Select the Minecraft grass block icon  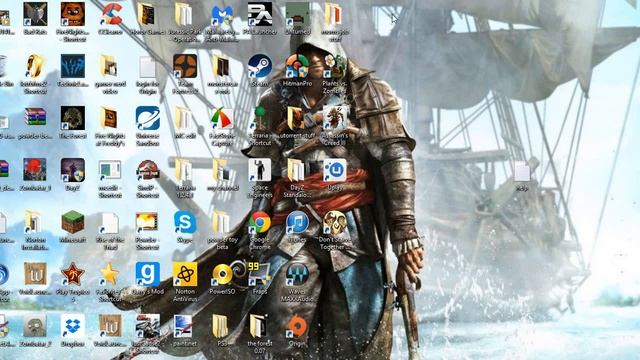[x=73, y=222]
